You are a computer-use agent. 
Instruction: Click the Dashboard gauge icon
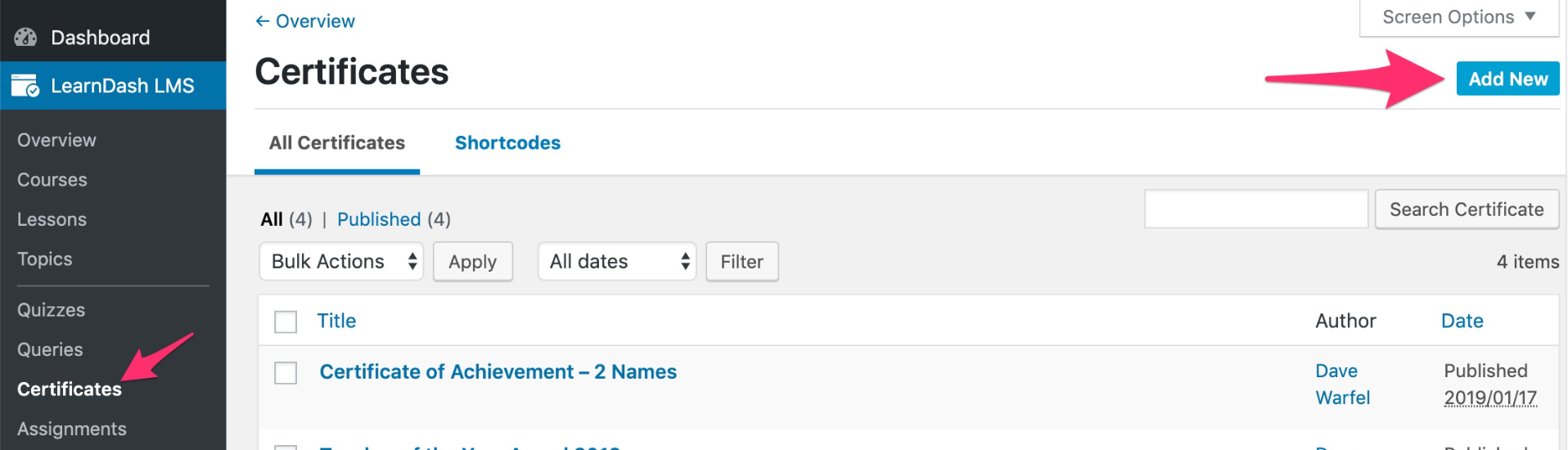26,38
